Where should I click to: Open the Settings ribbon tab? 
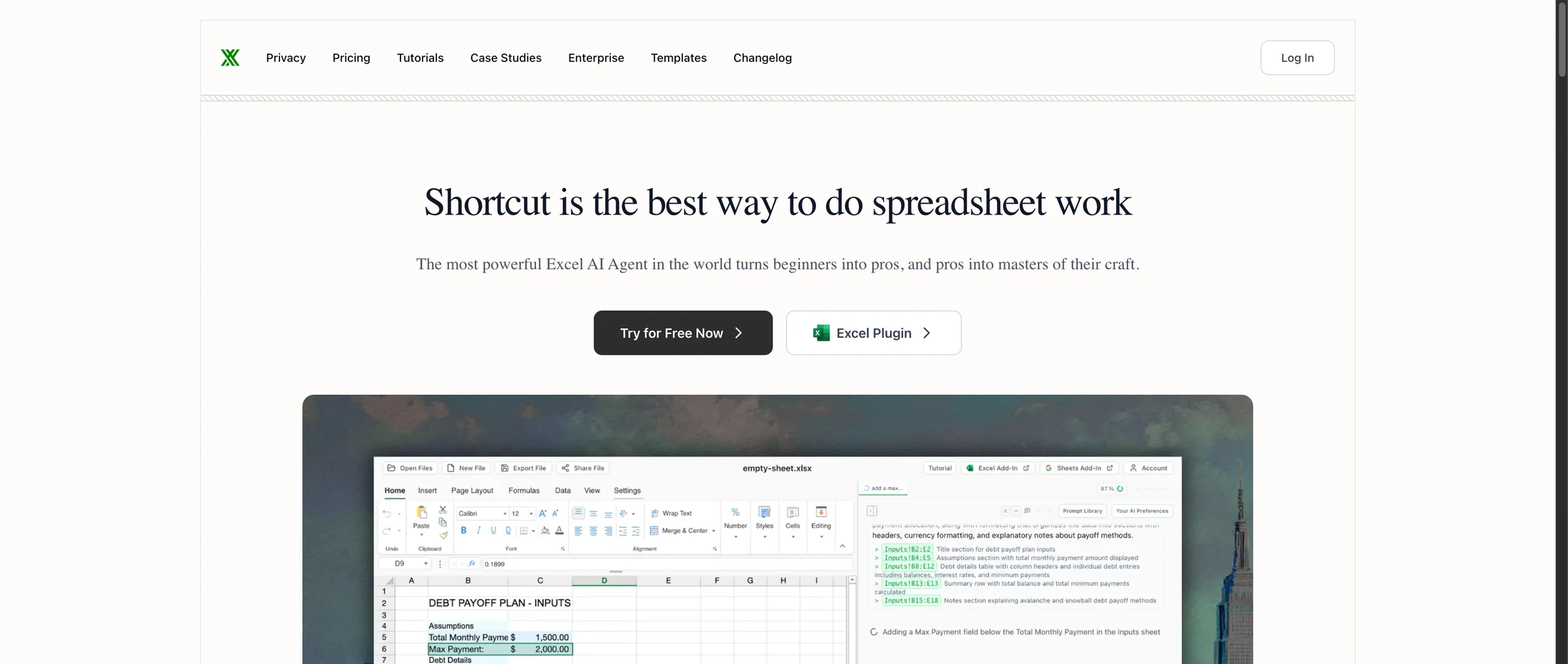(x=627, y=490)
